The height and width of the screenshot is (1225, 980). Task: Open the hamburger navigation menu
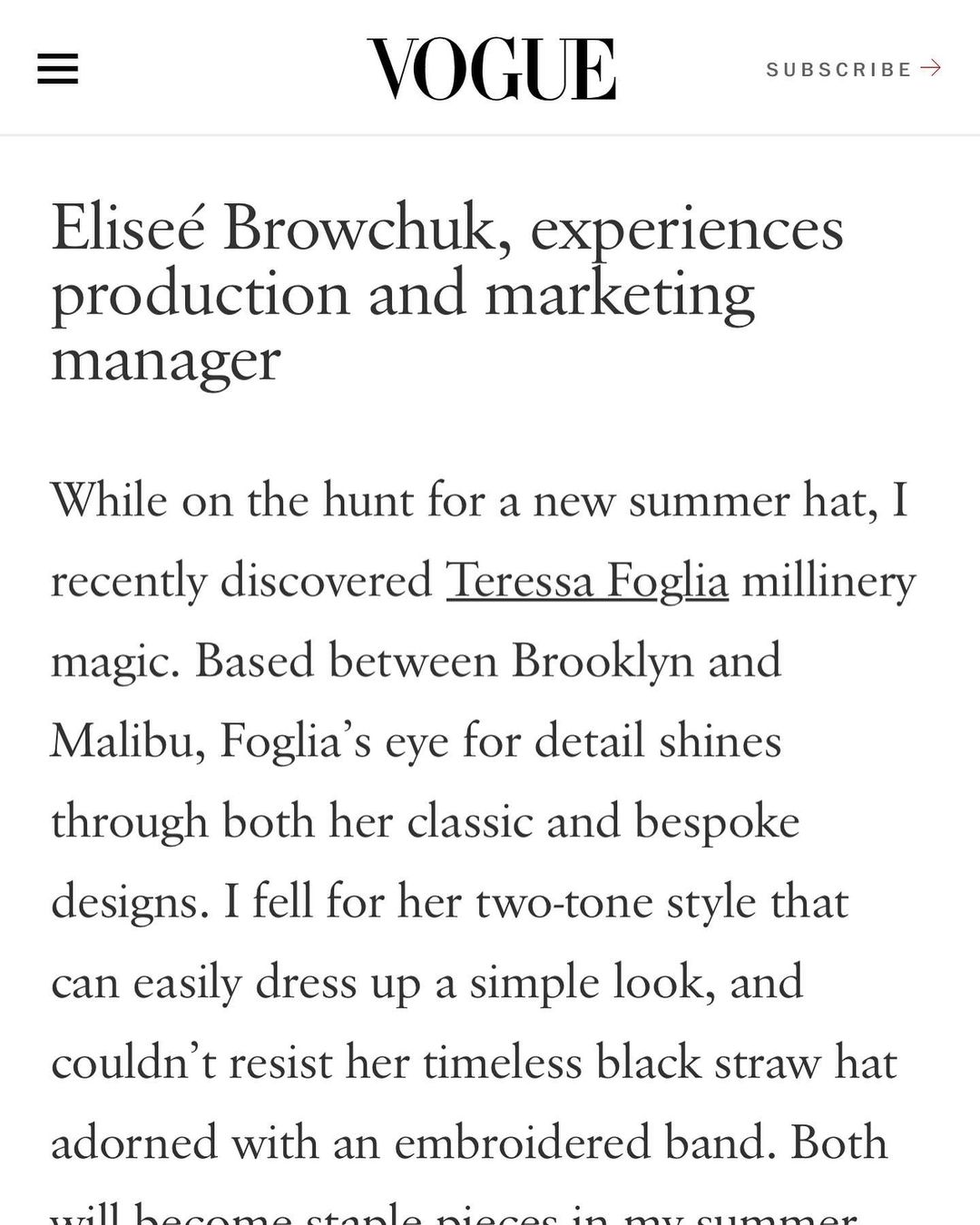point(57,69)
